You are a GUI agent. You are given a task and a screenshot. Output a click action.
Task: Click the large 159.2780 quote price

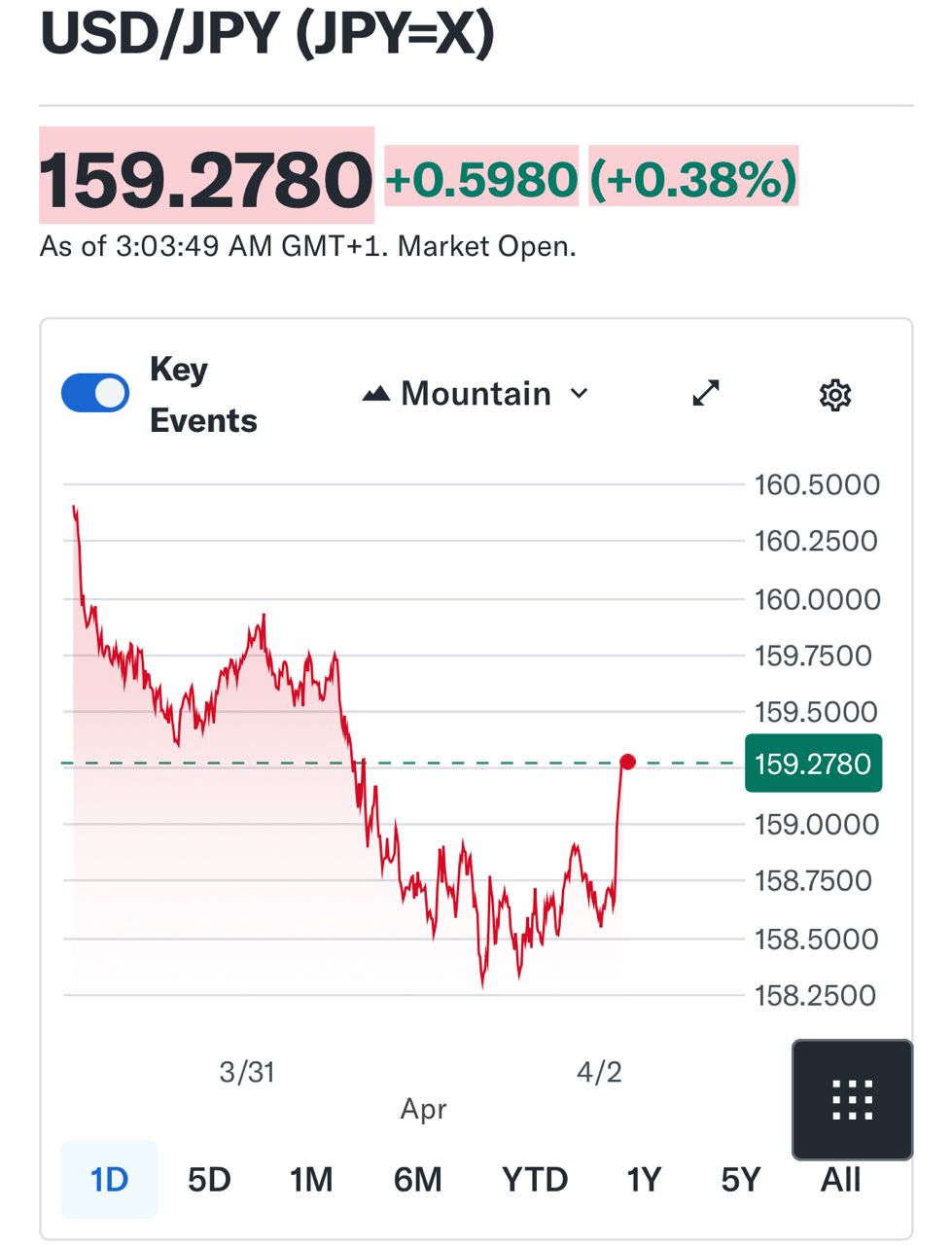[x=206, y=179]
